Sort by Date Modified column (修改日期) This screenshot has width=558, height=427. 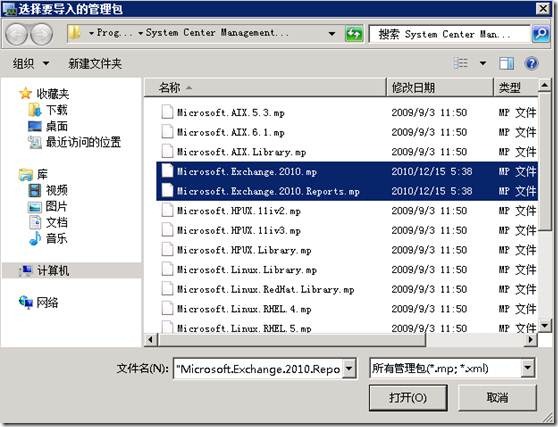(440, 87)
